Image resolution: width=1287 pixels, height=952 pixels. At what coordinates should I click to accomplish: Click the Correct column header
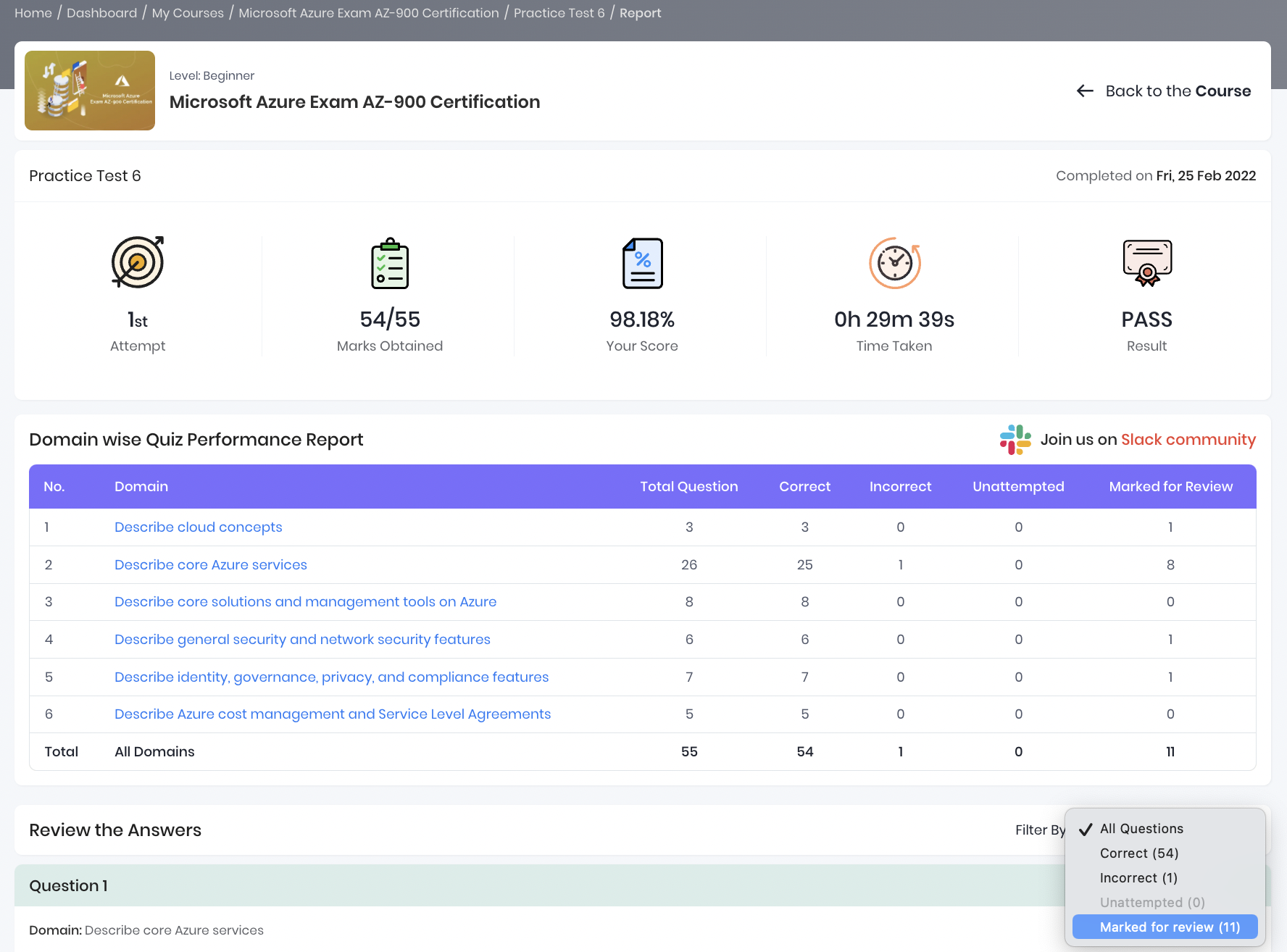(805, 487)
